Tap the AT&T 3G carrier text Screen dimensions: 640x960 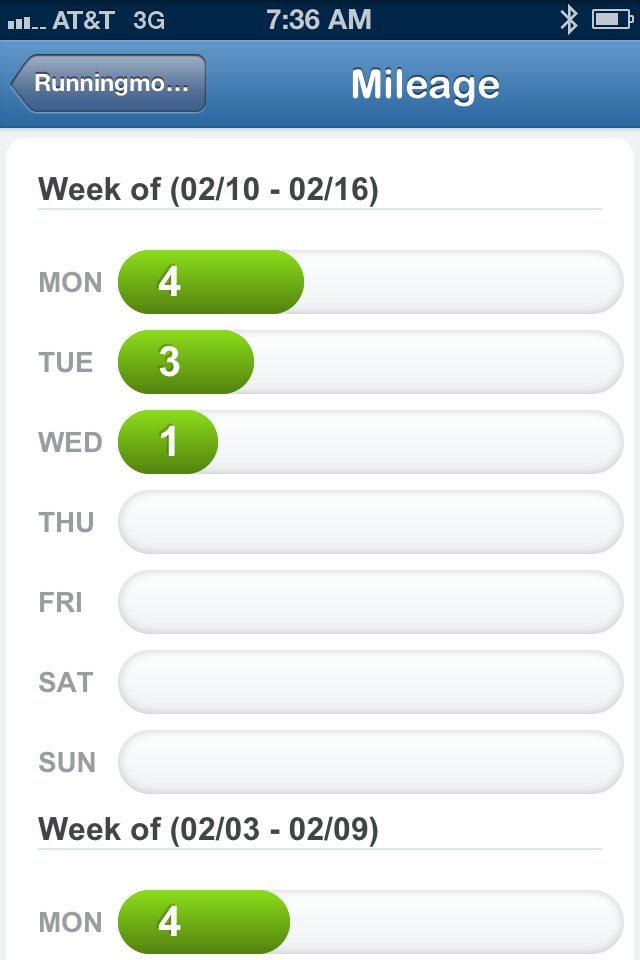[108, 20]
